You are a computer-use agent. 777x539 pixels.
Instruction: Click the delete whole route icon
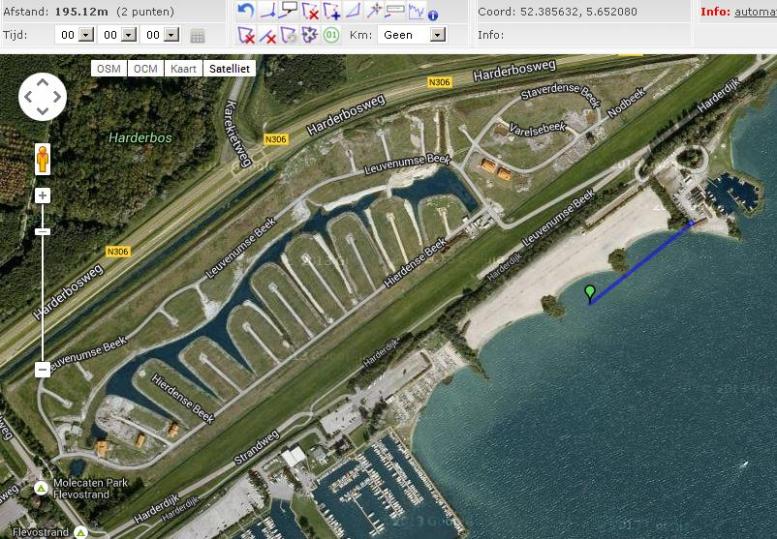pyautogui.click(x=246, y=35)
